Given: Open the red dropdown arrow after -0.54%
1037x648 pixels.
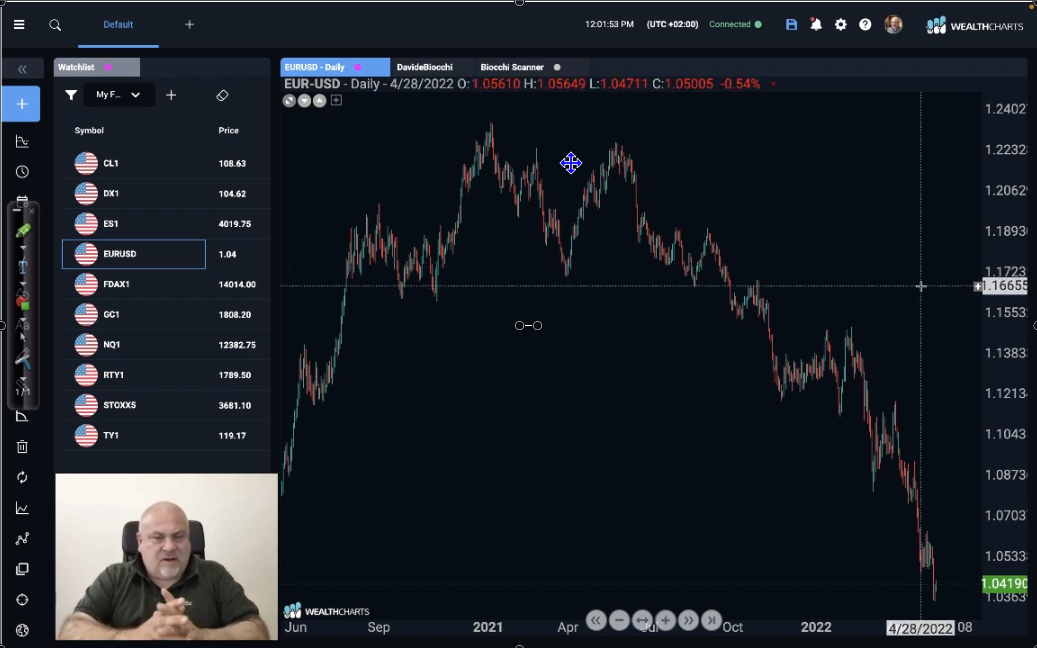Looking at the screenshot, I should point(773,85).
